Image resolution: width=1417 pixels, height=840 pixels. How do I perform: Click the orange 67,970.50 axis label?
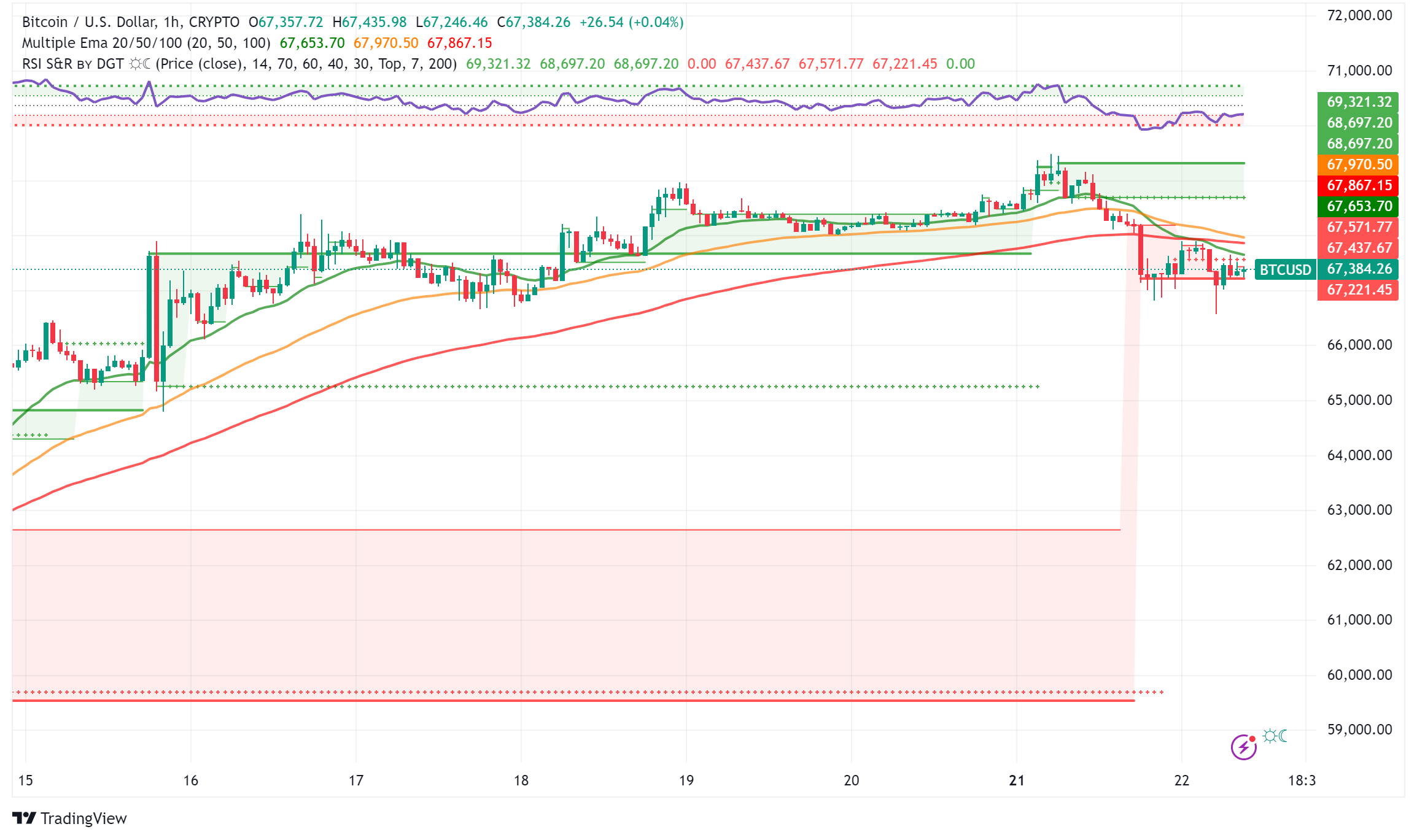click(x=1359, y=164)
